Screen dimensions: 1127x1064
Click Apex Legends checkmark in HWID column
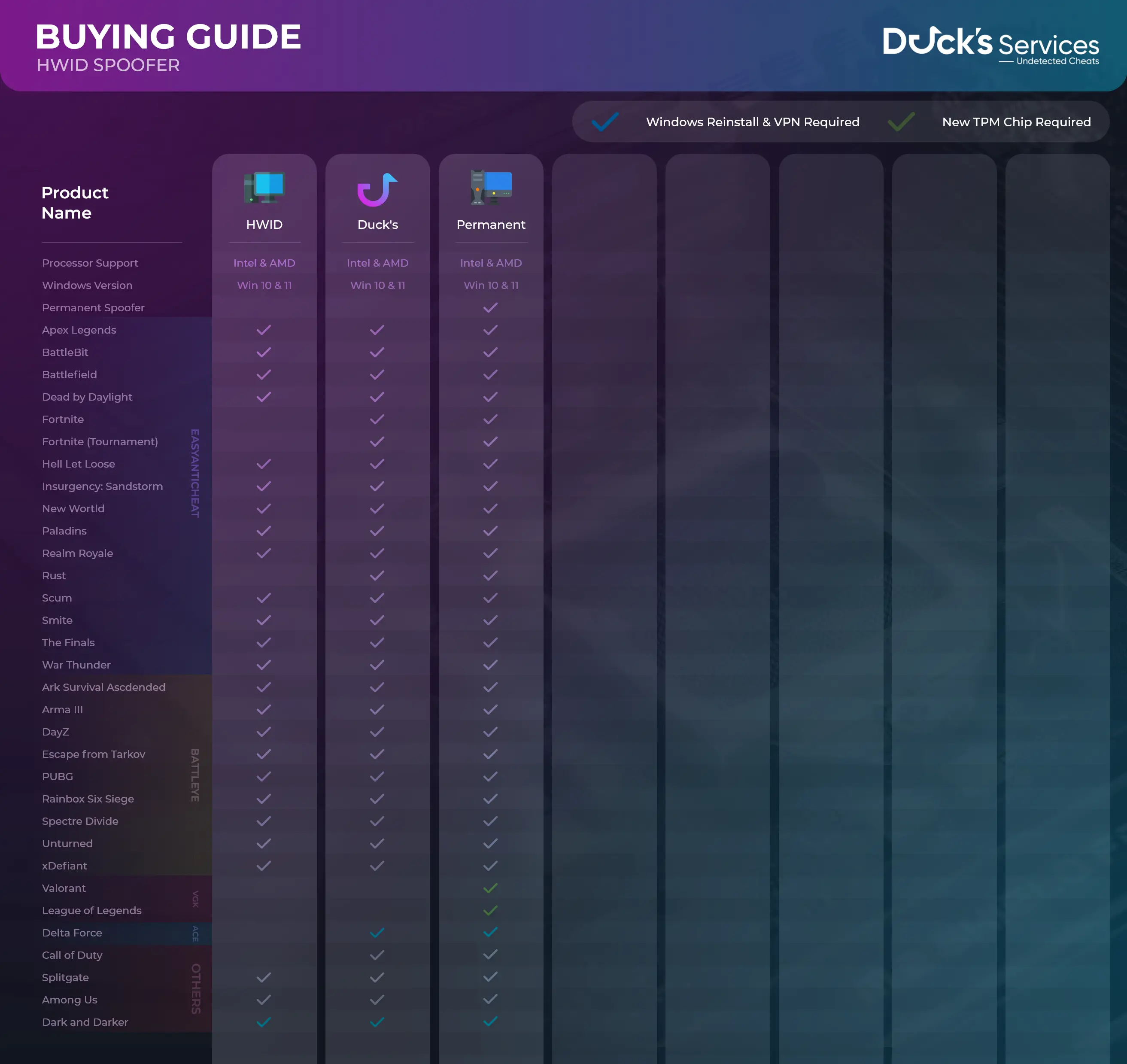[x=264, y=330]
